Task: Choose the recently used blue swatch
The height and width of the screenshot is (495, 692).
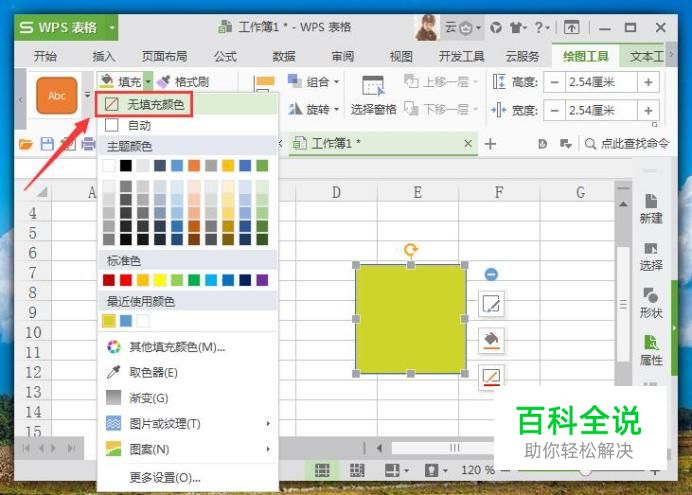Action: pyautogui.click(x=126, y=321)
